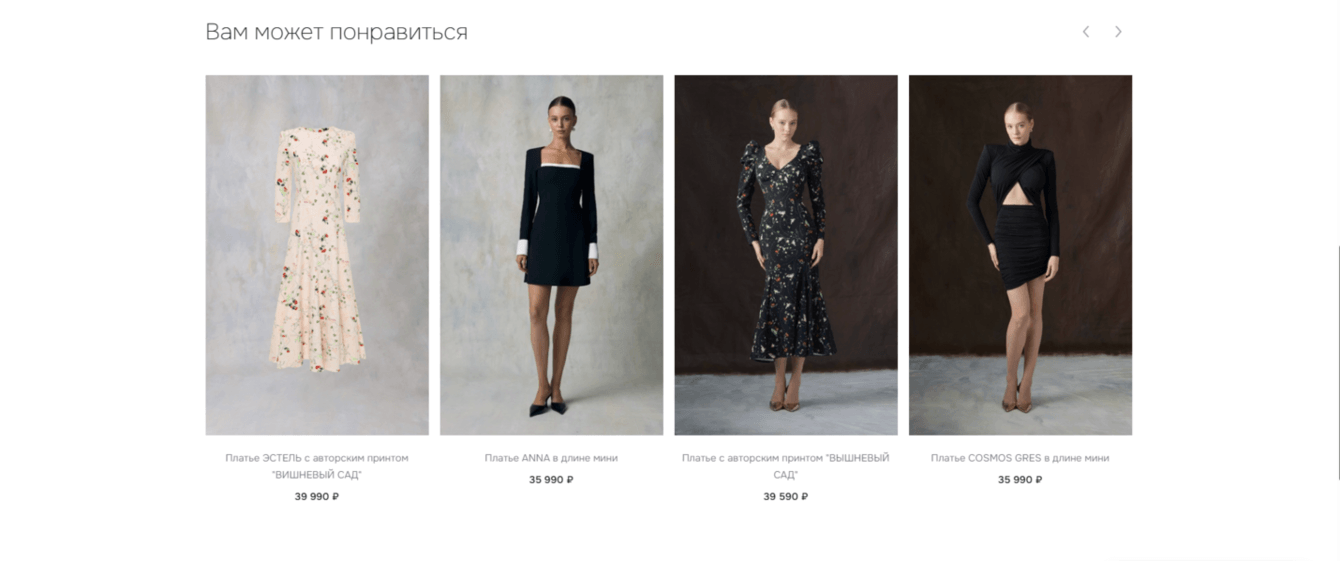Follow the Платье ANNA в длине мини link
Screen dimensions: 1340x561
pos(551,458)
